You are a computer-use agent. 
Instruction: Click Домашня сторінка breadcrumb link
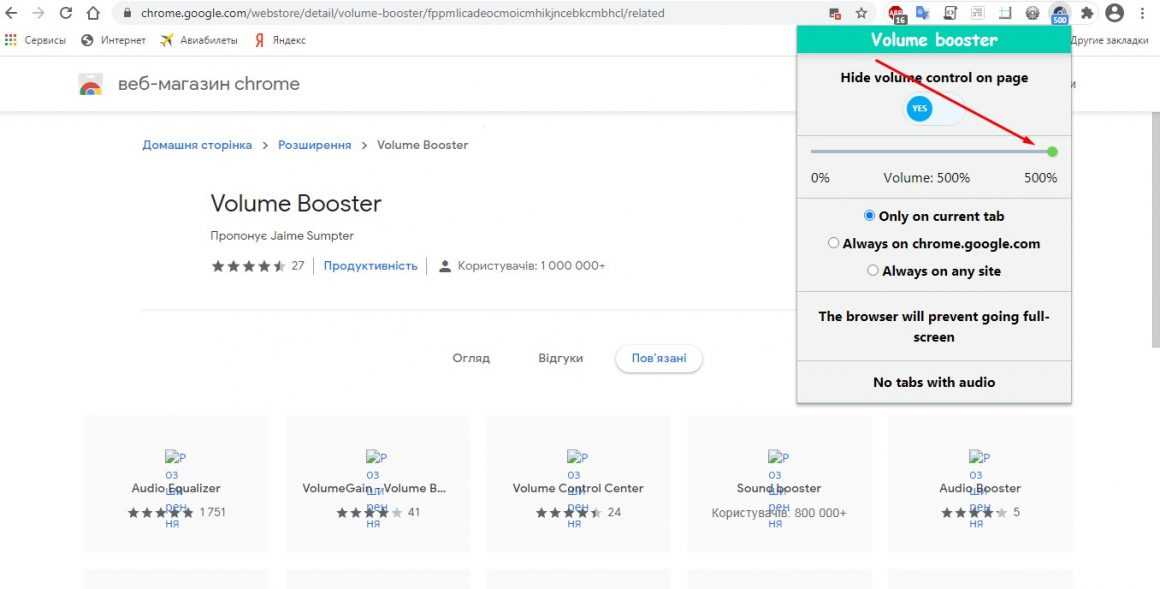(197, 145)
